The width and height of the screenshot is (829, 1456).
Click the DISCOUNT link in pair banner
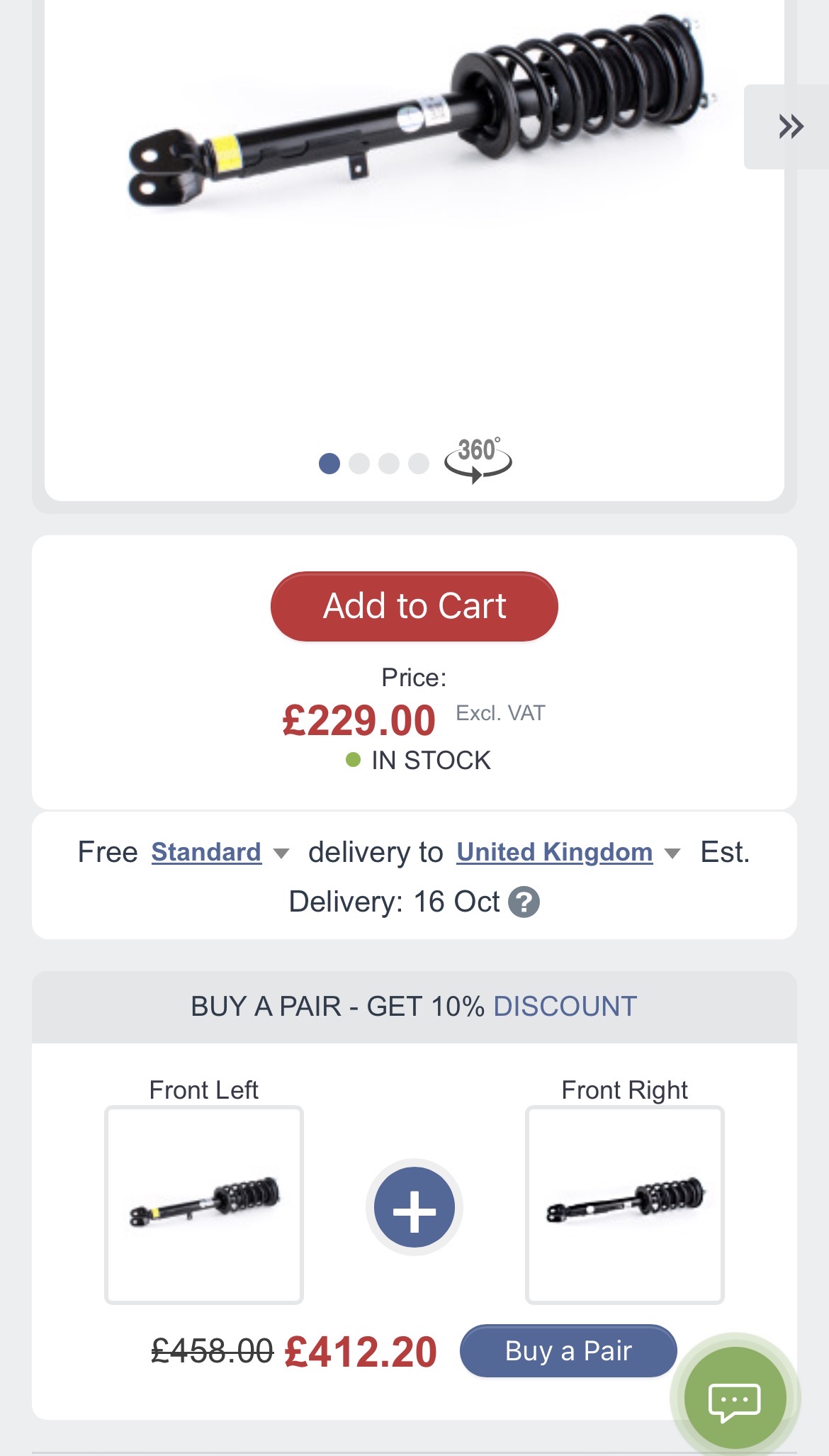pos(565,1007)
